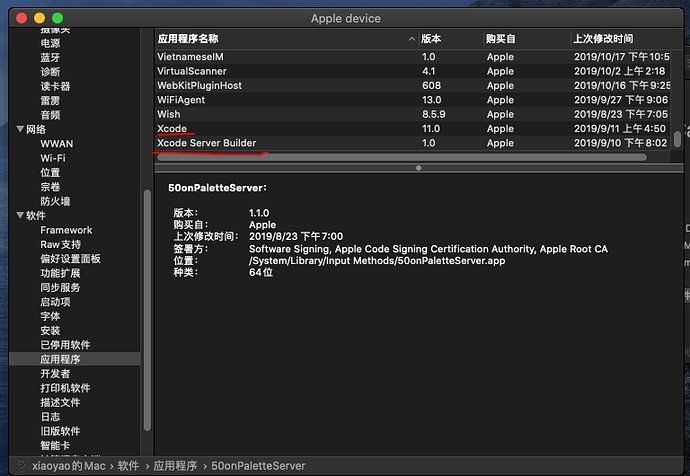The image size is (690, 476).
Task: Select the VirtualScanner row
Action: pos(413,71)
